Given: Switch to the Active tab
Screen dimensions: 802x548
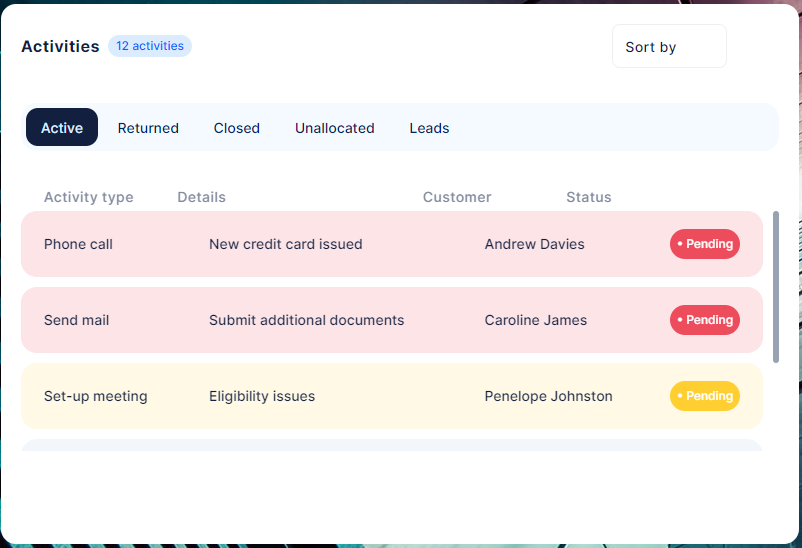Looking at the screenshot, I should [62, 128].
